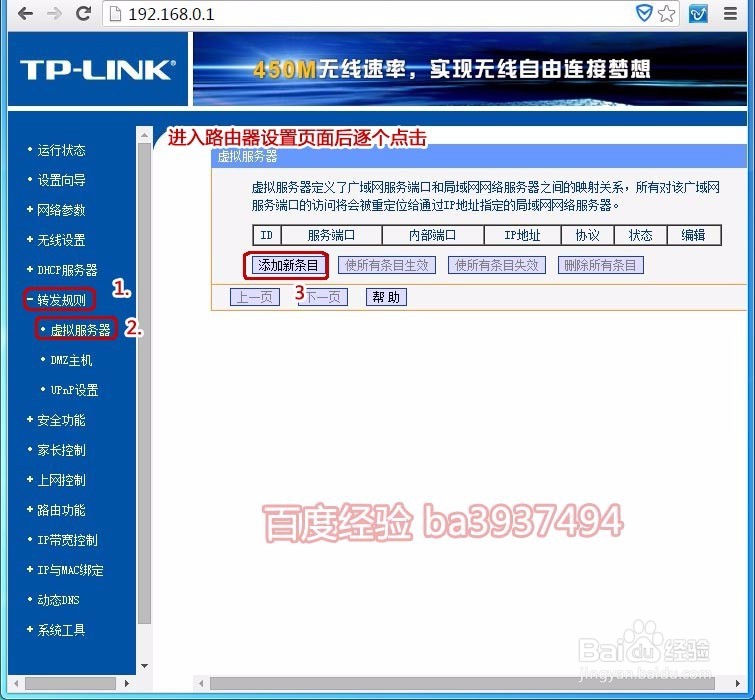Click the 状态 column header
755x700 pixels.
coord(640,235)
